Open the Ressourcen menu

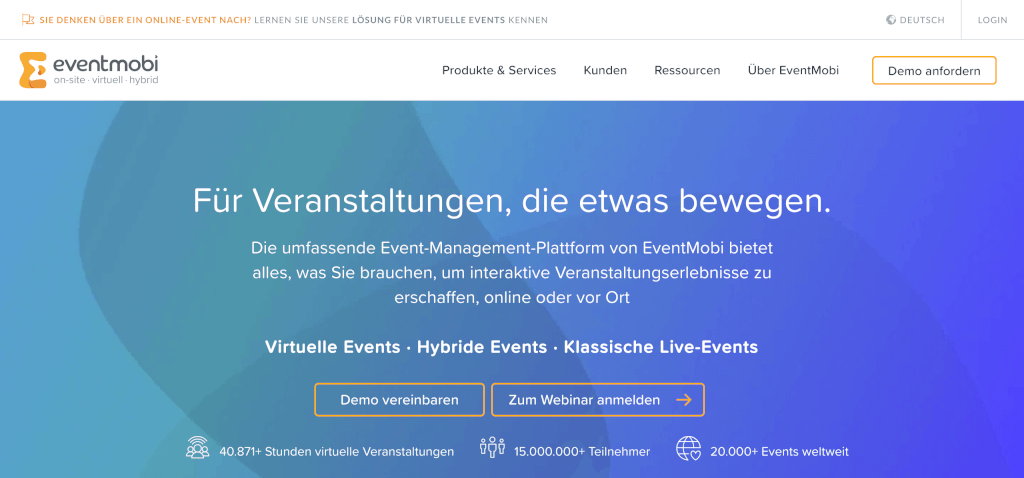687,70
